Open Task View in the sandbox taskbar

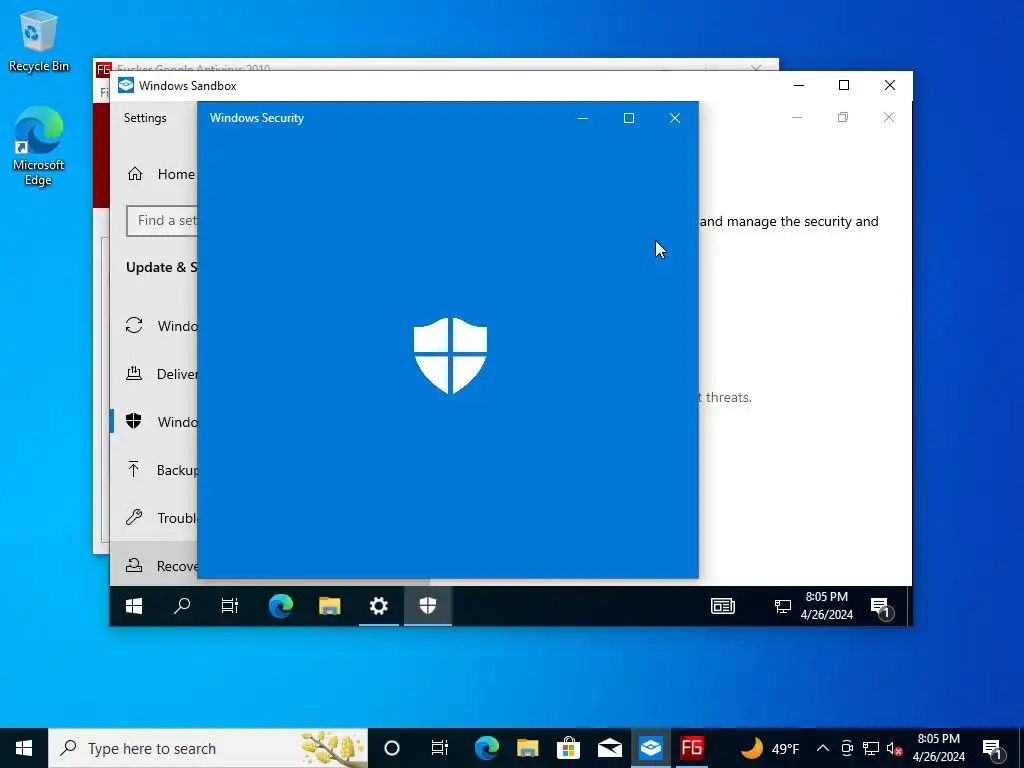[x=230, y=606]
